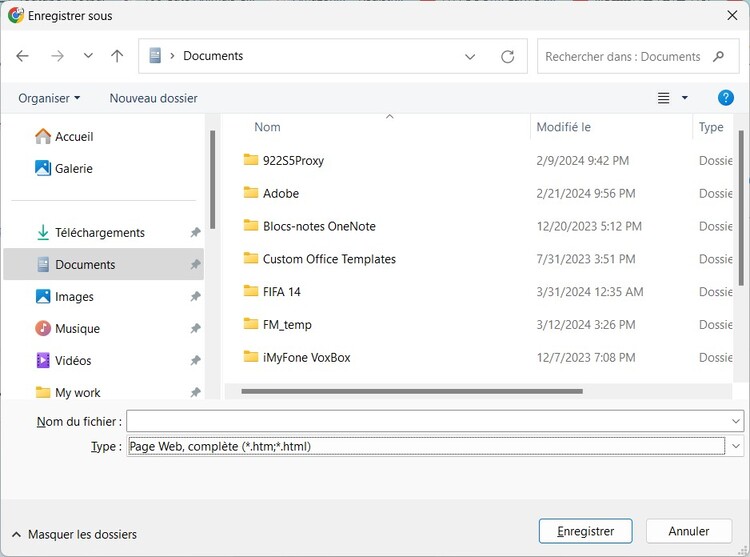Click the pin icon beside Documents
Image resolution: width=750 pixels, height=557 pixels.
[x=195, y=264]
